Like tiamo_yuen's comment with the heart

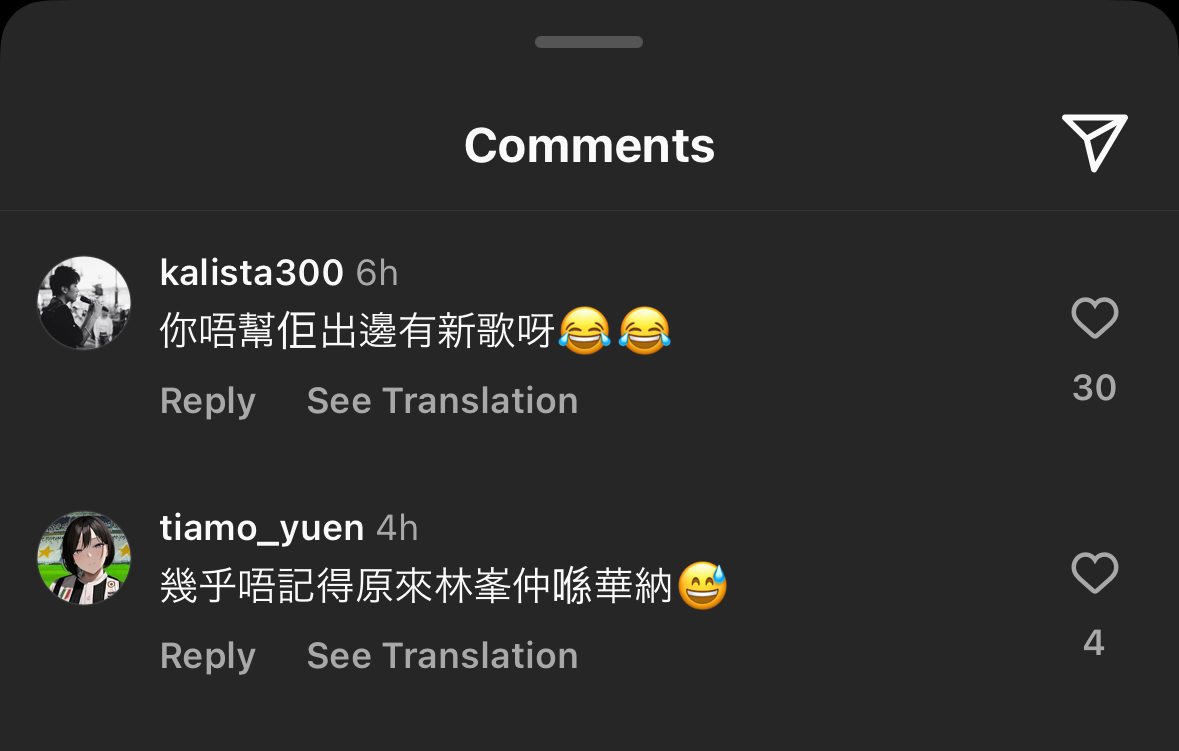(x=1095, y=572)
